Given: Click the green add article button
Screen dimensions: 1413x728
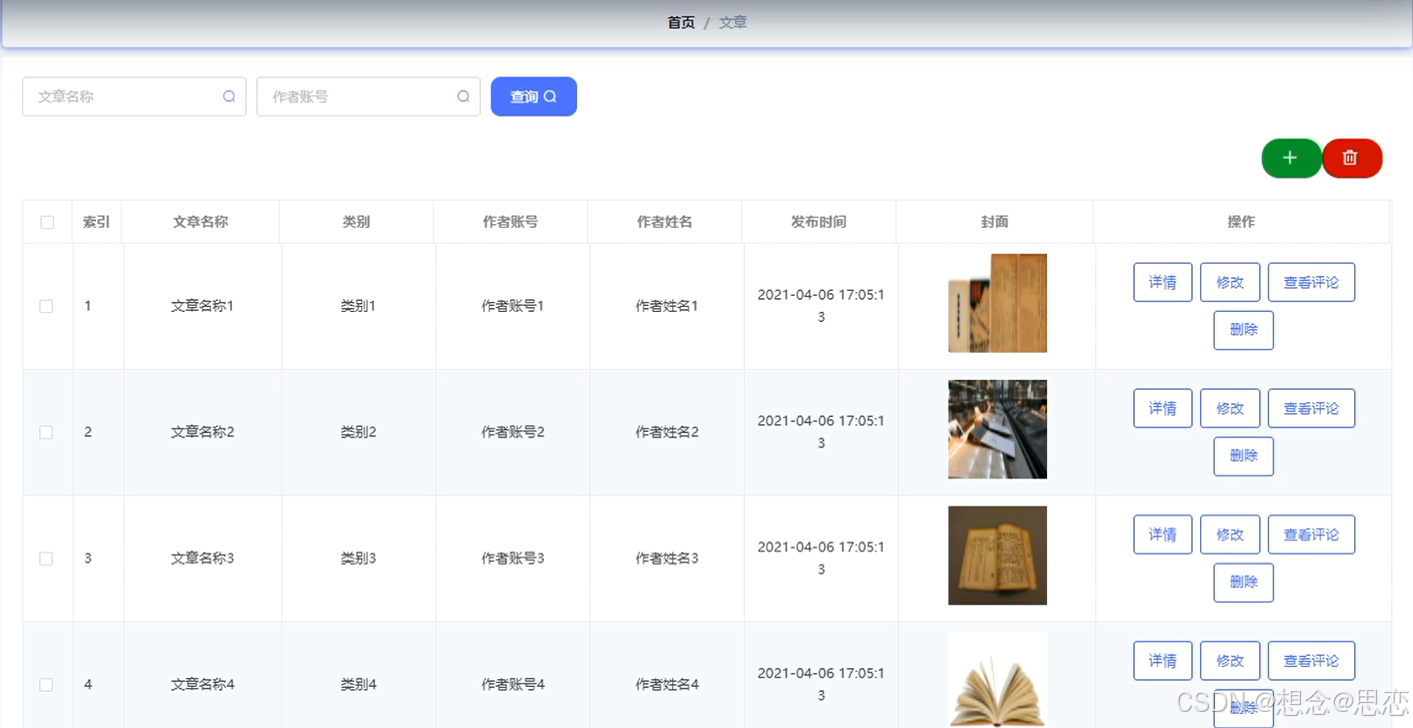Looking at the screenshot, I should [1291, 158].
